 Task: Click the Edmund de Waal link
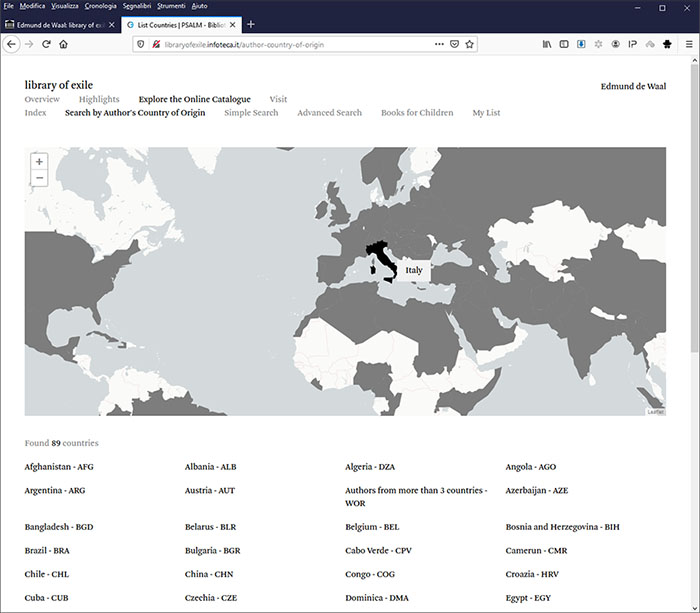coord(633,86)
